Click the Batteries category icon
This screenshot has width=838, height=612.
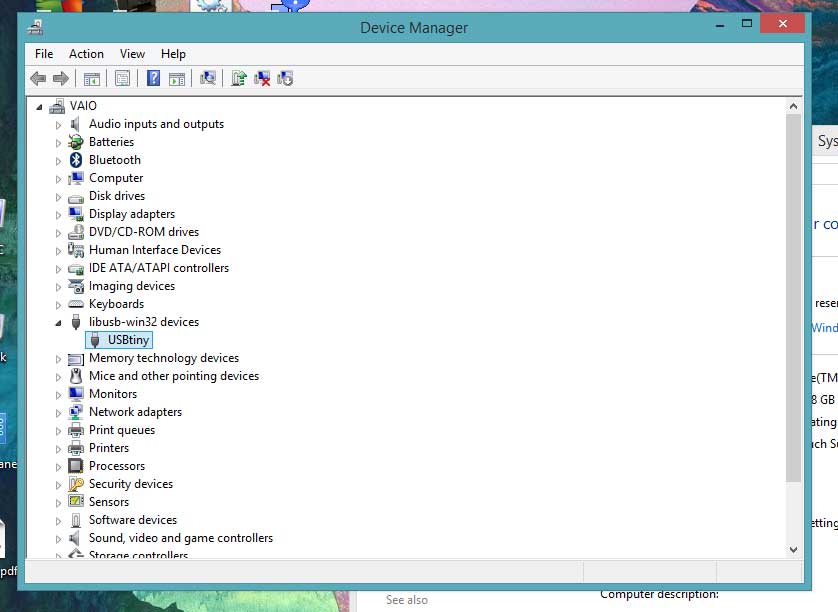pos(76,142)
